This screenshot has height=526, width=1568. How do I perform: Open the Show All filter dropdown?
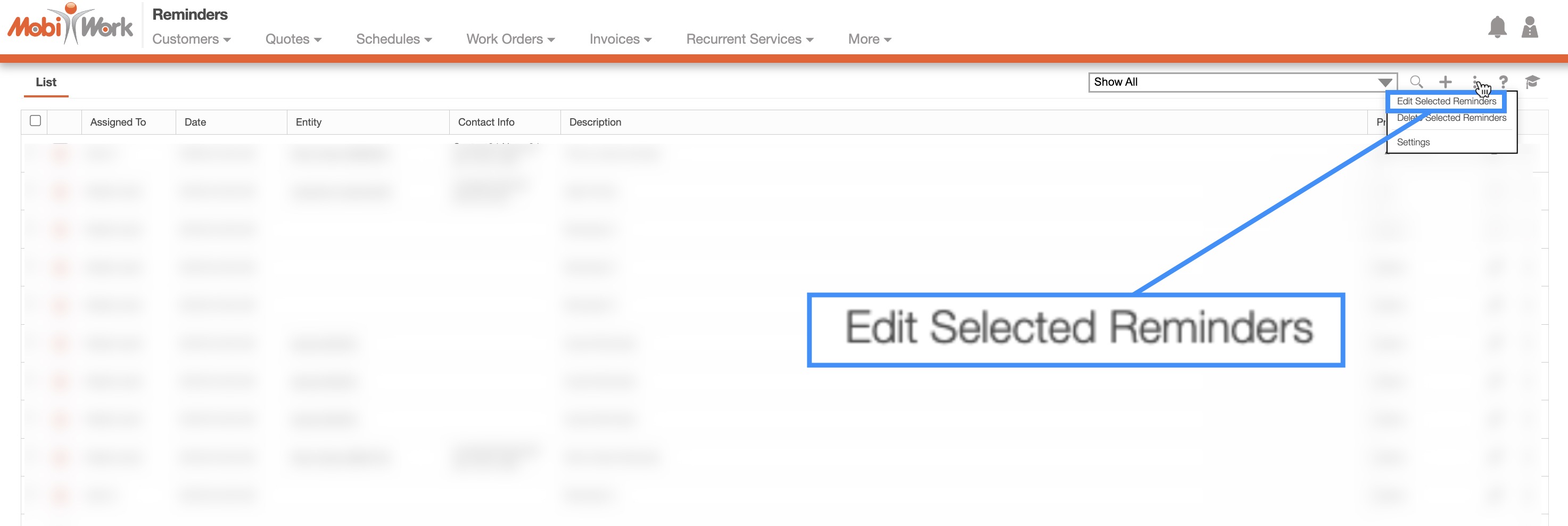pos(1242,82)
